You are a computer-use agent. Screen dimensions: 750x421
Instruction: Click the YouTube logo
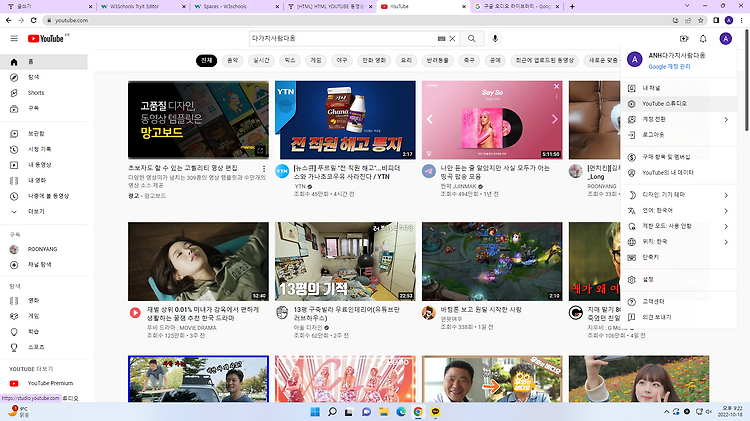(45, 38)
